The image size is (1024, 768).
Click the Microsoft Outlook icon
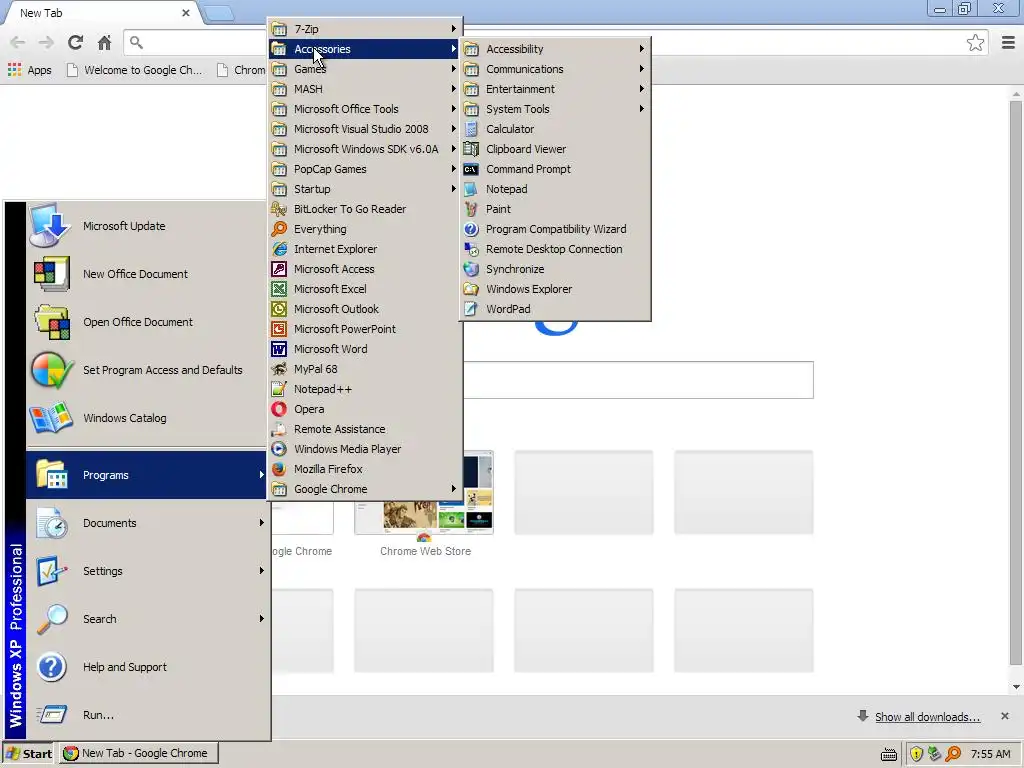[279, 309]
